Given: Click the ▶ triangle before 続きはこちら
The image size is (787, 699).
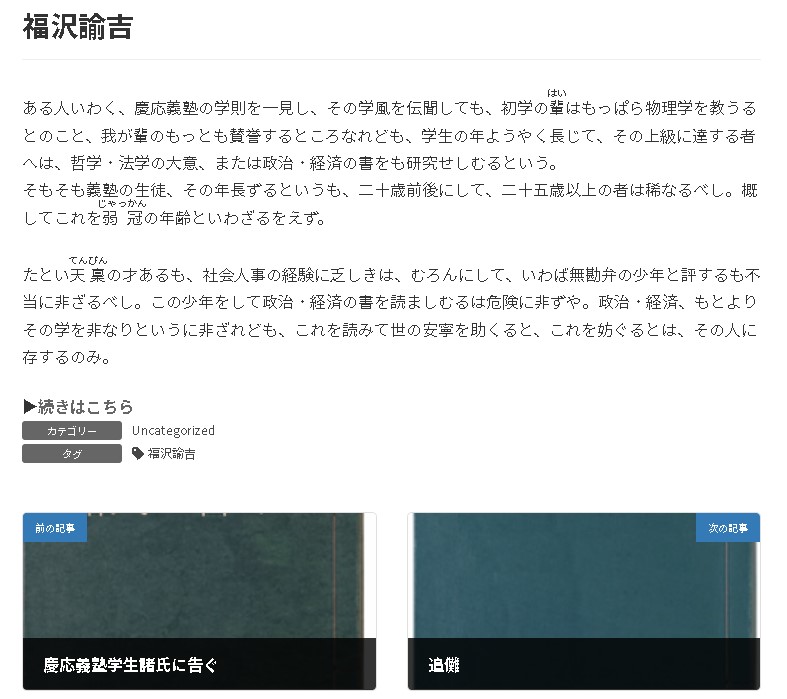Looking at the screenshot, I should [x=29, y=407].
